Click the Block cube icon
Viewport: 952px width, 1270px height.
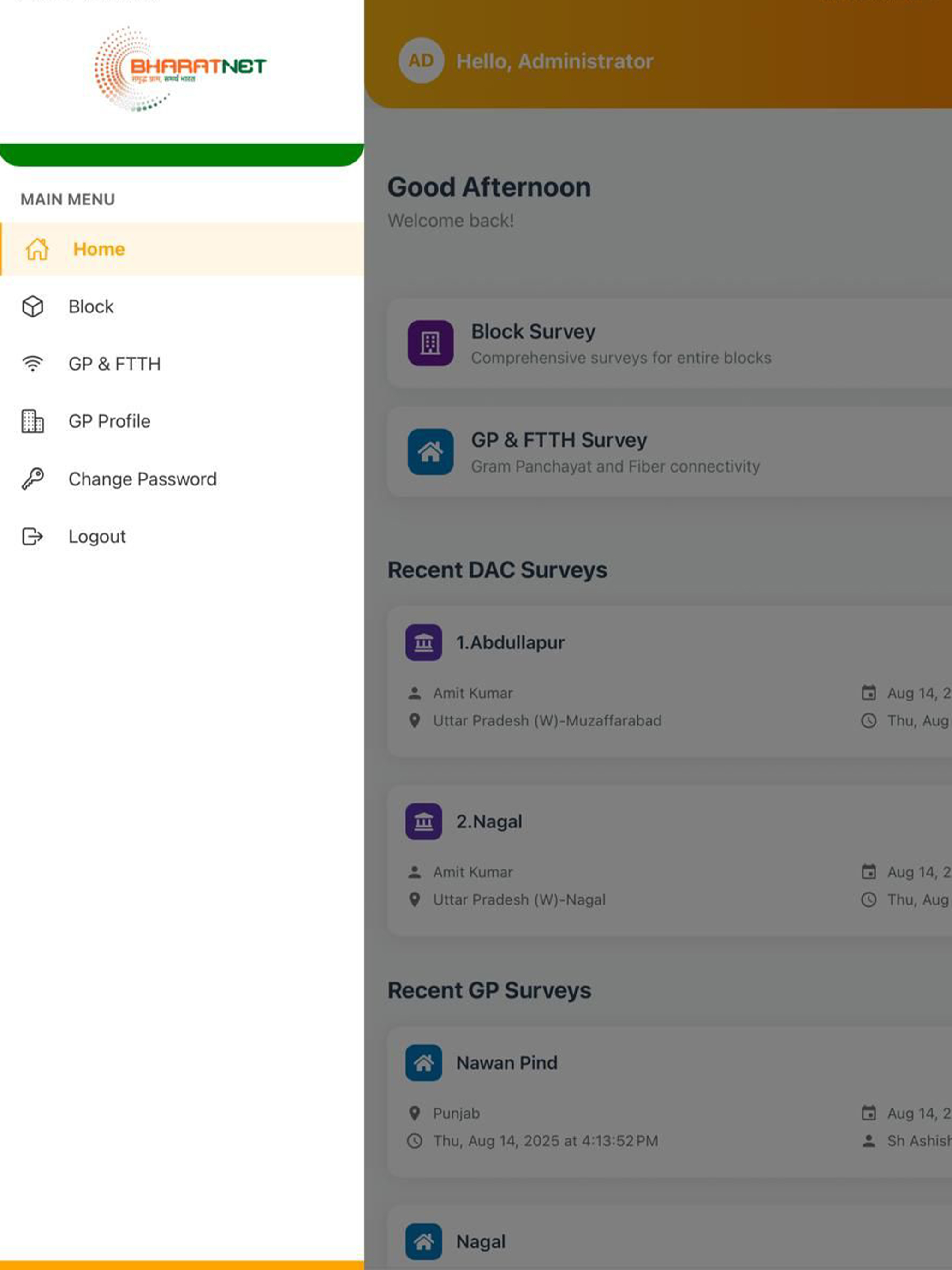click(x=33, y=306)
